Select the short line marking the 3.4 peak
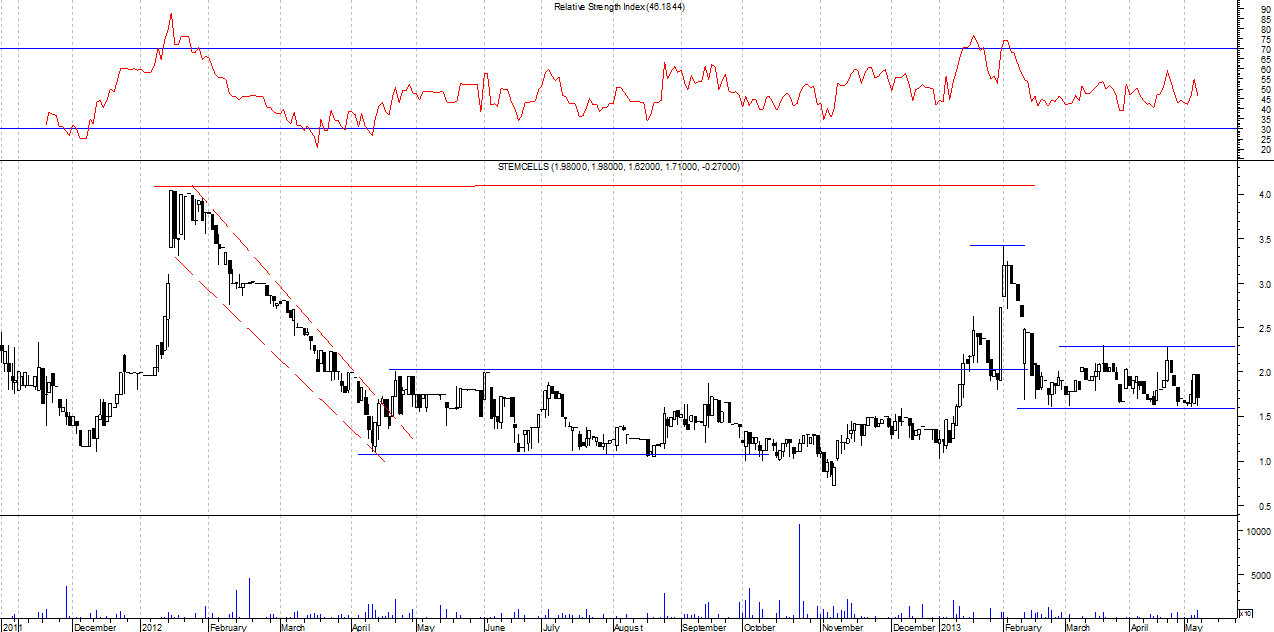Screen dimensions: 1274x632 click(x=996, y=245)
